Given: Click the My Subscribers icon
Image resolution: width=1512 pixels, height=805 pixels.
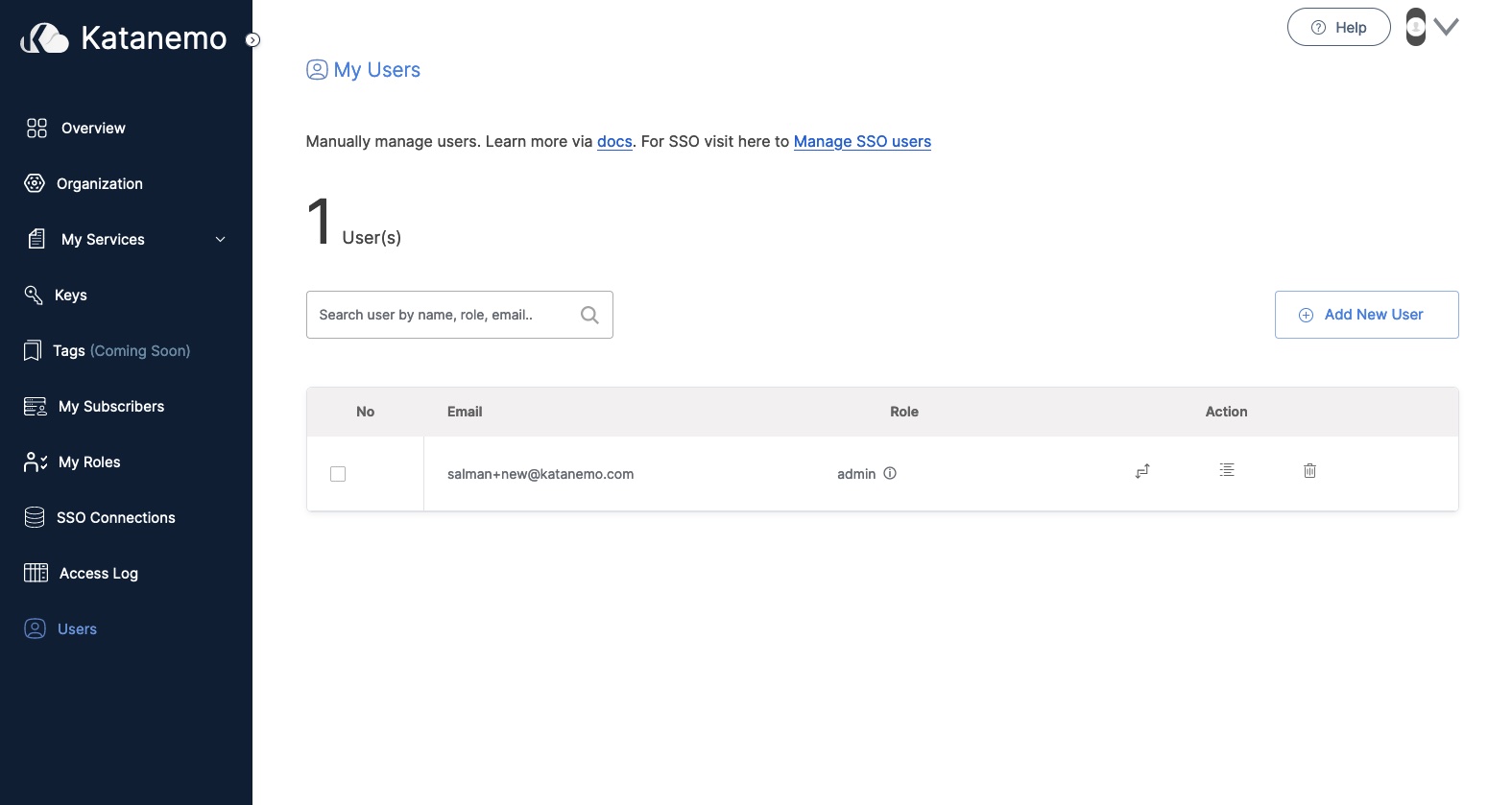Looking at the screenshot, I should click(36, 406).
